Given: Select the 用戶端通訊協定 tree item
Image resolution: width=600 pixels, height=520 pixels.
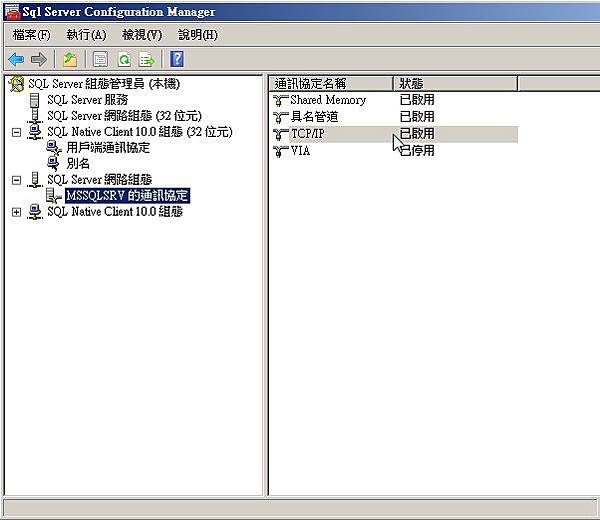Looking at the screenshot, I should pos(108,148).
